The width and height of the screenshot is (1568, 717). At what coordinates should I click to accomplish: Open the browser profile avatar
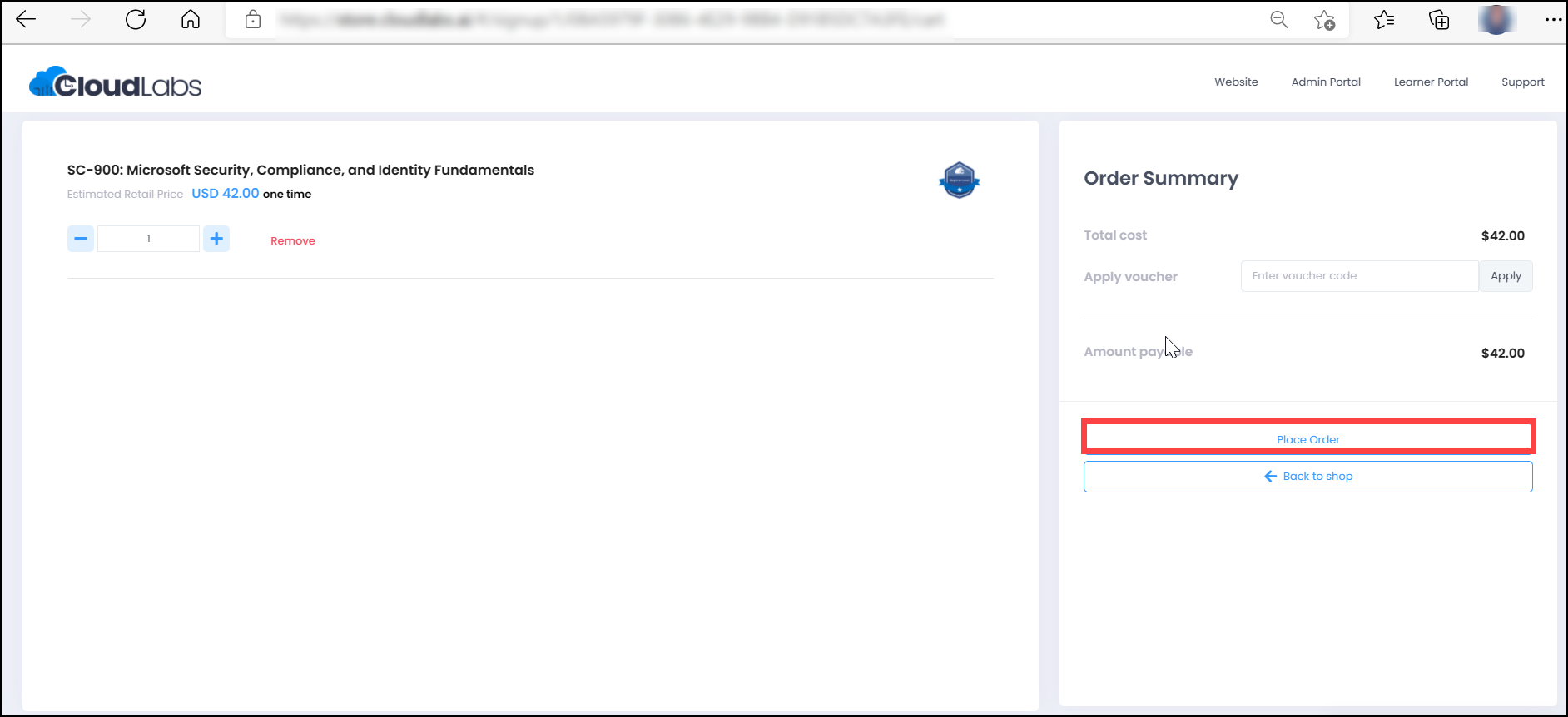1496,19
